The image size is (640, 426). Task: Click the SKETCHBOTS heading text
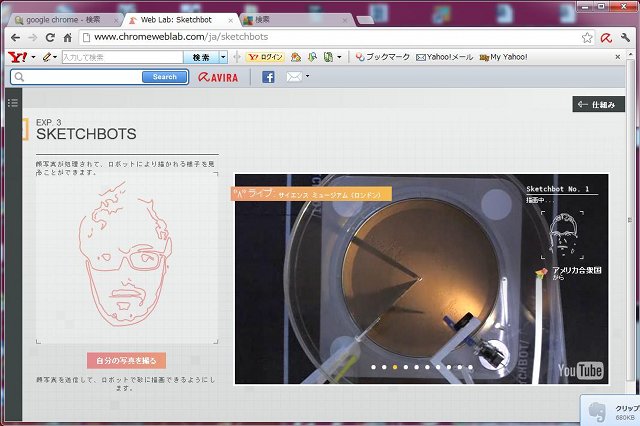click(86, 134)
